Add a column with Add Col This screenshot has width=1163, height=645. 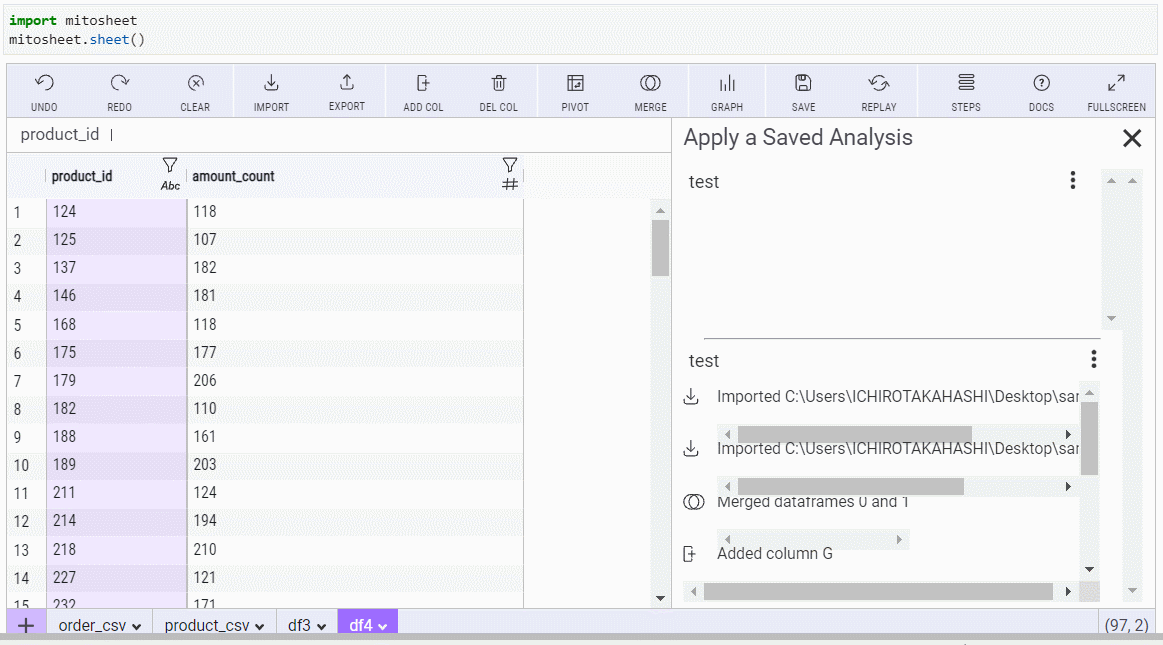[x=423, y=84]
